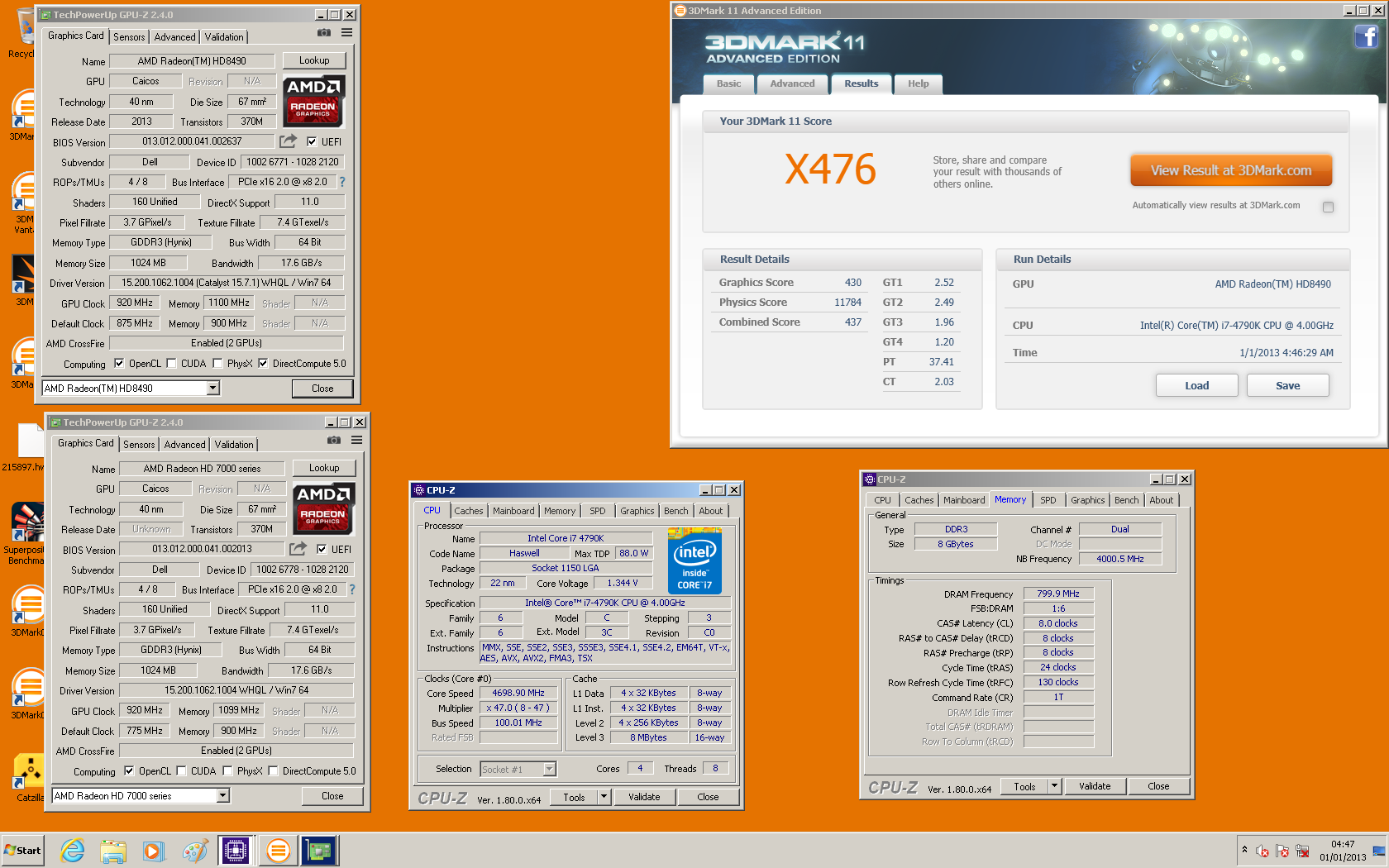Viewport: 1389px width, 868px height.
Task: Toggle PhysX checkbox in HD8490 GPU-Z window
Action: coord(217,363)
